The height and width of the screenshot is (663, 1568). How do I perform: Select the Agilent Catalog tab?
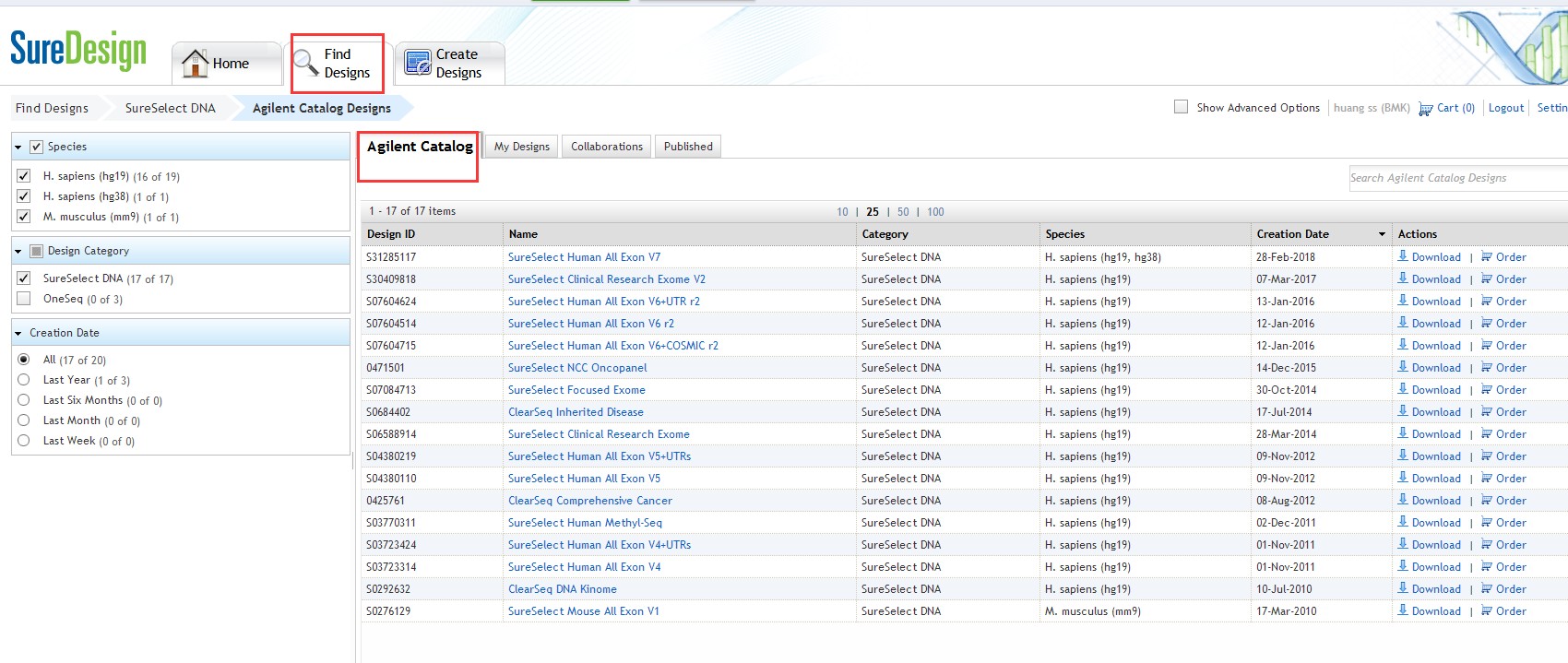coord(420,147)
